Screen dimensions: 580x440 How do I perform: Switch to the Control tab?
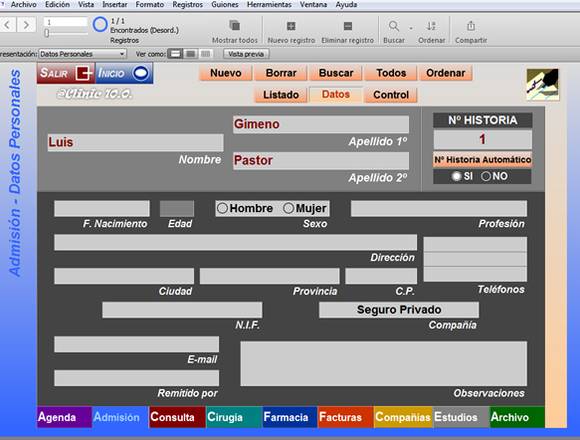pos(391,95)
